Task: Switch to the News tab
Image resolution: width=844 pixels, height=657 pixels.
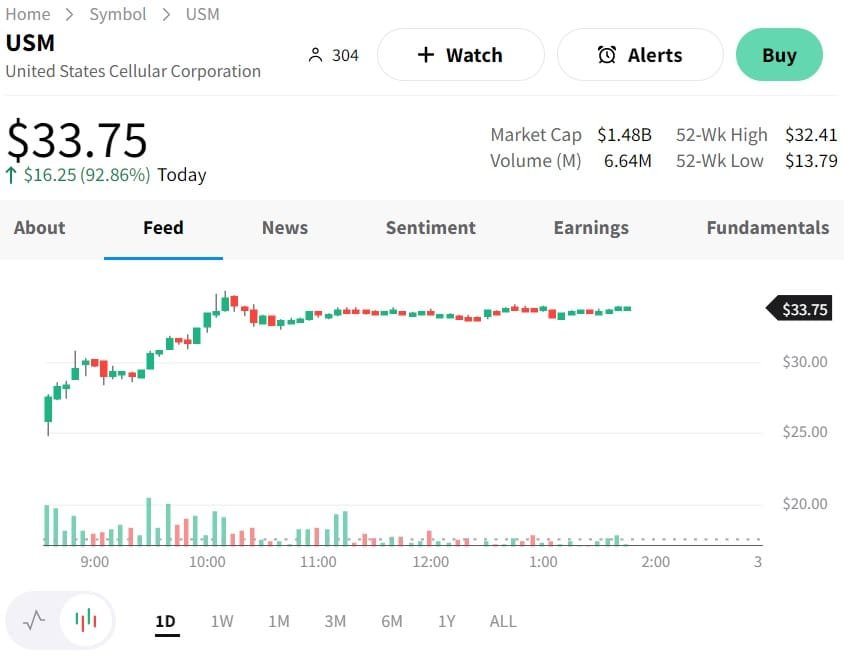Action: 285,228
